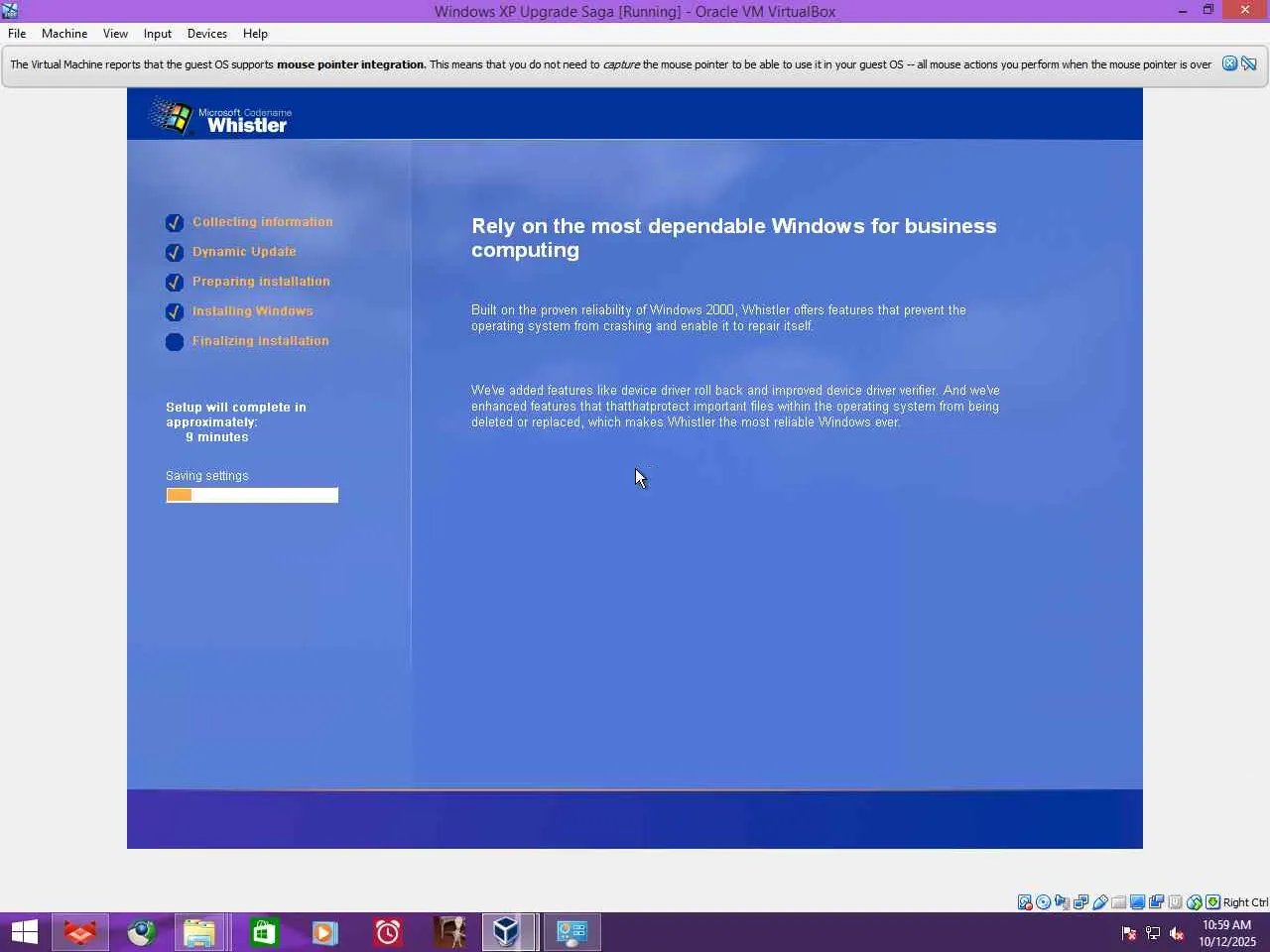
Task: Click the USB devices status icon
Action: click(1100, 902)
